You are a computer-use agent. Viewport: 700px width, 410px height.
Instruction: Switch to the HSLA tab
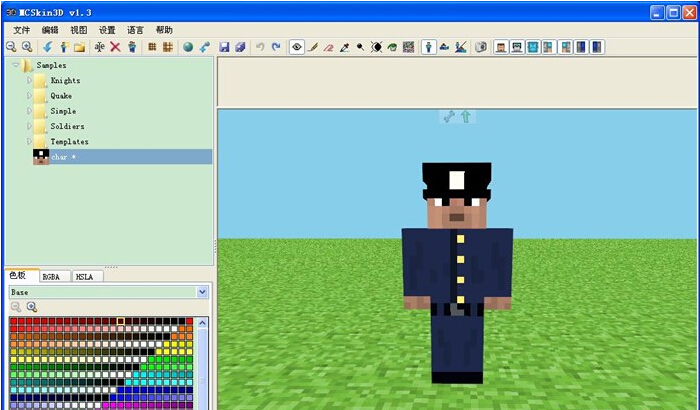tap(87, 276)
